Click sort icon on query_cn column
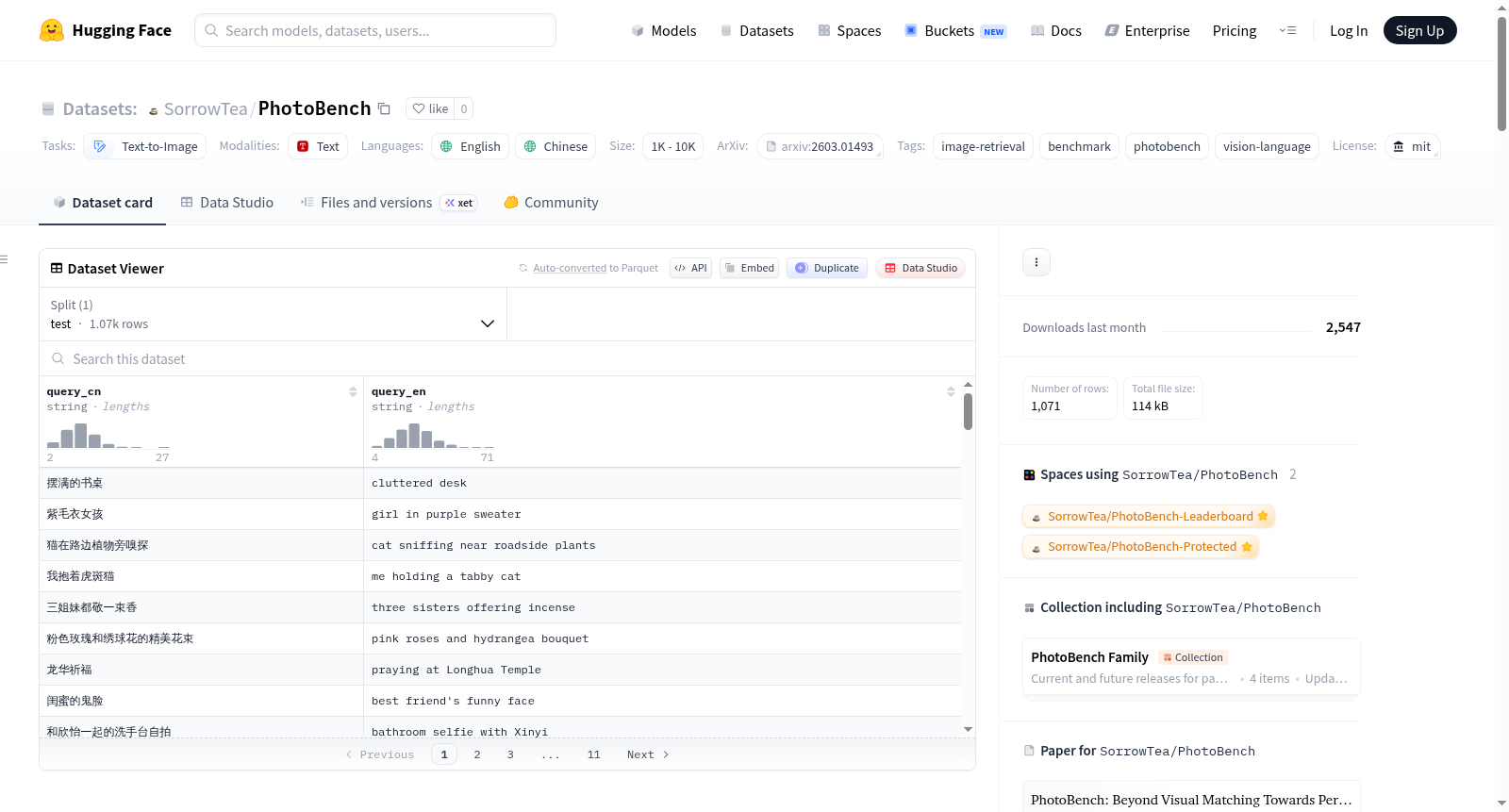 point(353,391)
